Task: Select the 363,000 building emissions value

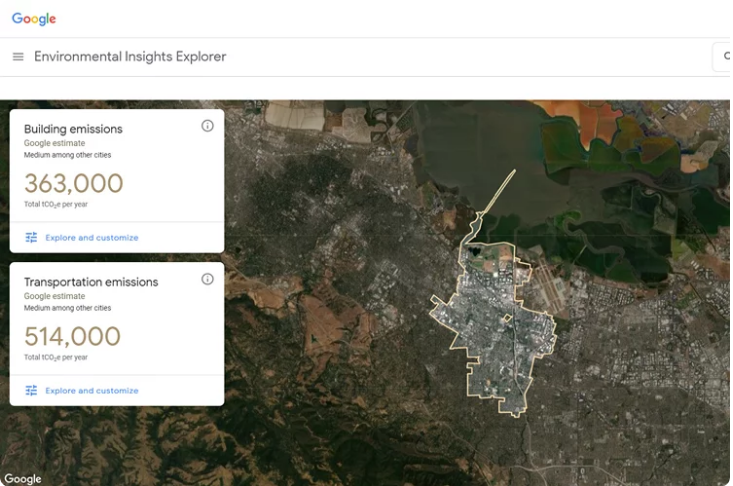Action: pos(73,183)
